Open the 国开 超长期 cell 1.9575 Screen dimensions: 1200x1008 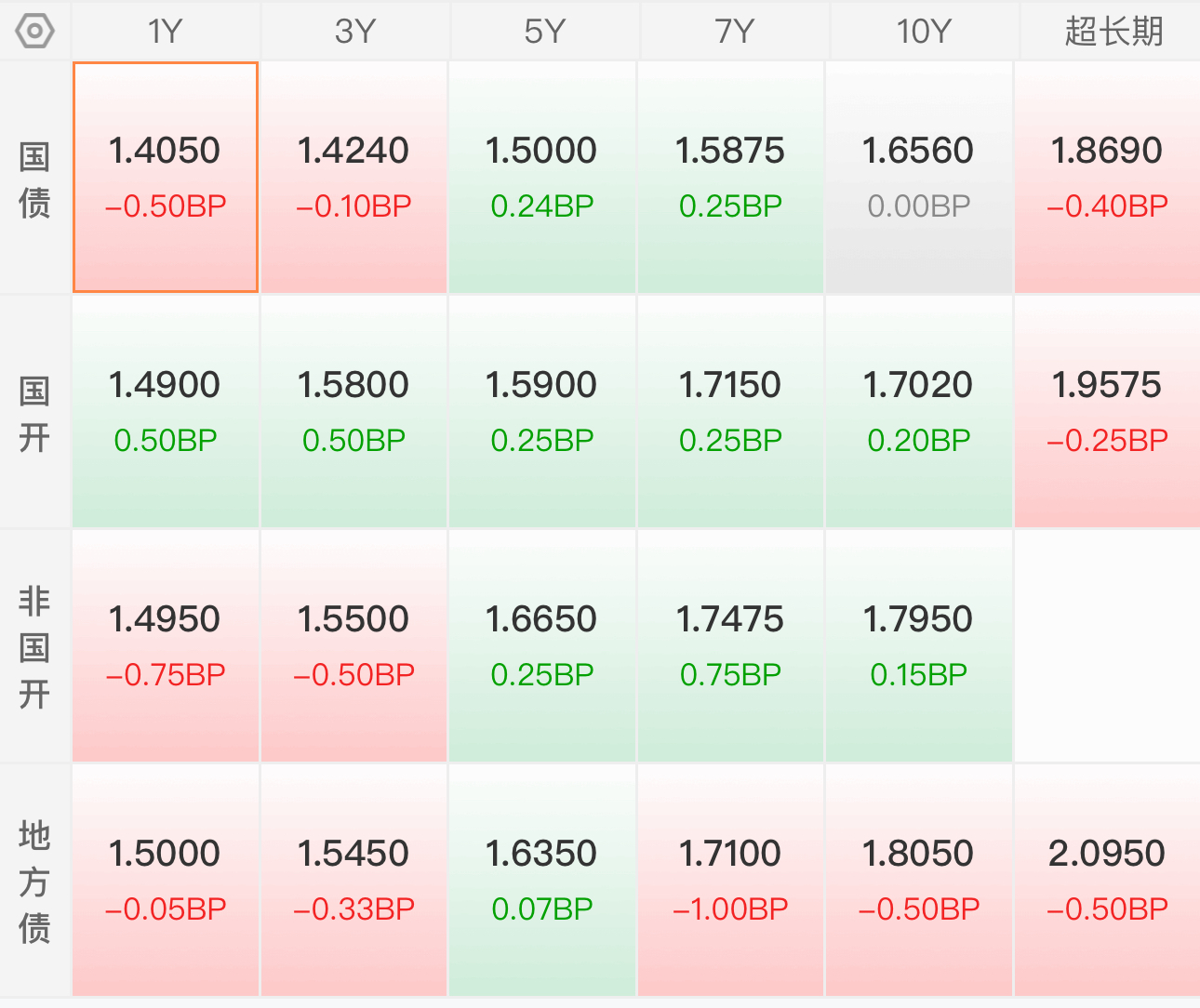pos(1107,412)
